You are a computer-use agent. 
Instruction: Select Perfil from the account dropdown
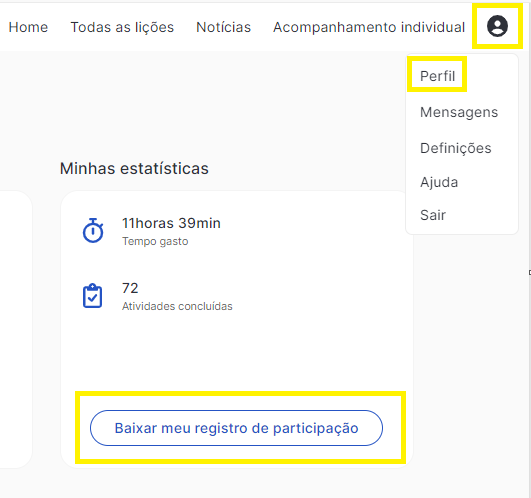tap(437, 76)
